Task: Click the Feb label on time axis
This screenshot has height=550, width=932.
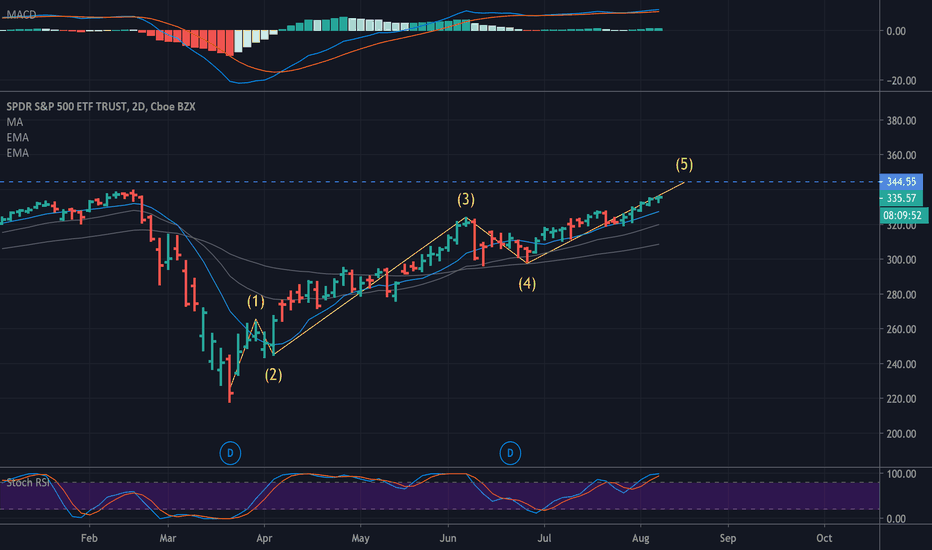Action: [89, 538]
